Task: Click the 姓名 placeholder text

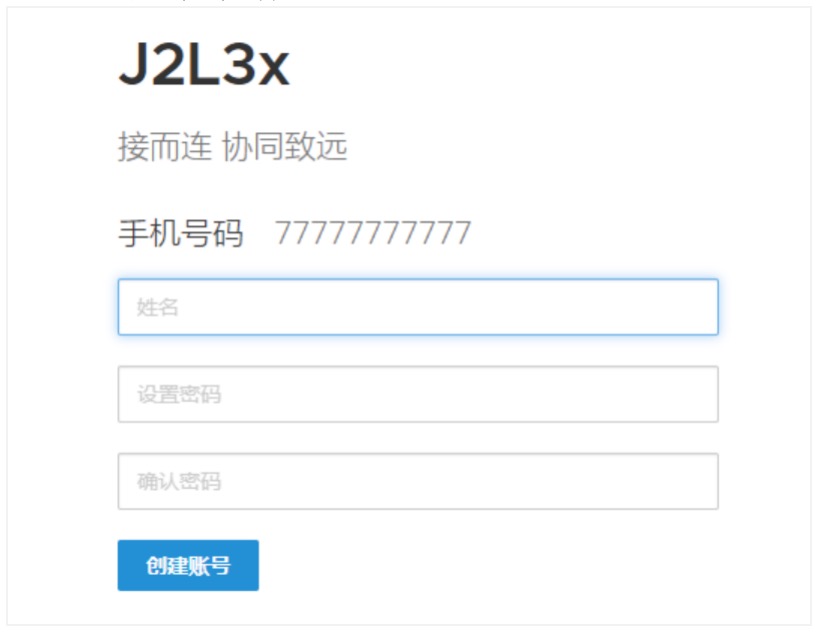Action: point(158,307)
